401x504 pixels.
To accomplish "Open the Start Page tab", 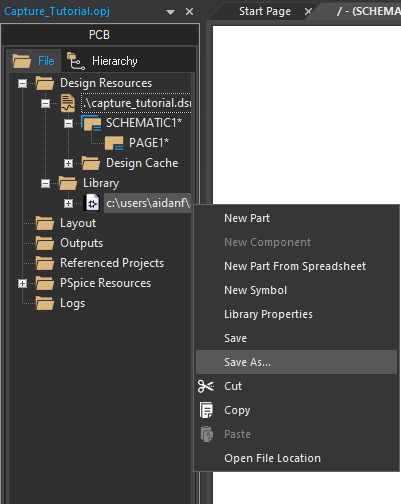I will pyautogui.click(x=265, y=11).
